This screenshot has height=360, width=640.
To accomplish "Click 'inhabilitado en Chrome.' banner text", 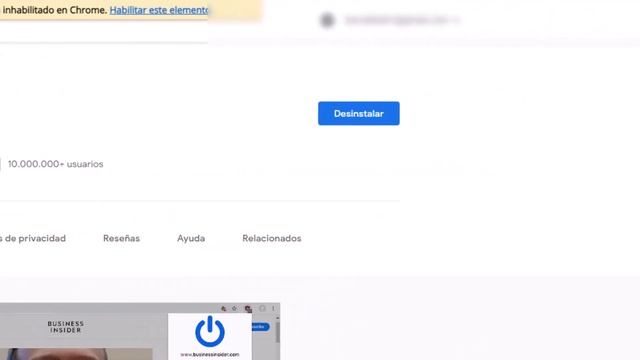I will pyautogui.click(x=55, y=10).
